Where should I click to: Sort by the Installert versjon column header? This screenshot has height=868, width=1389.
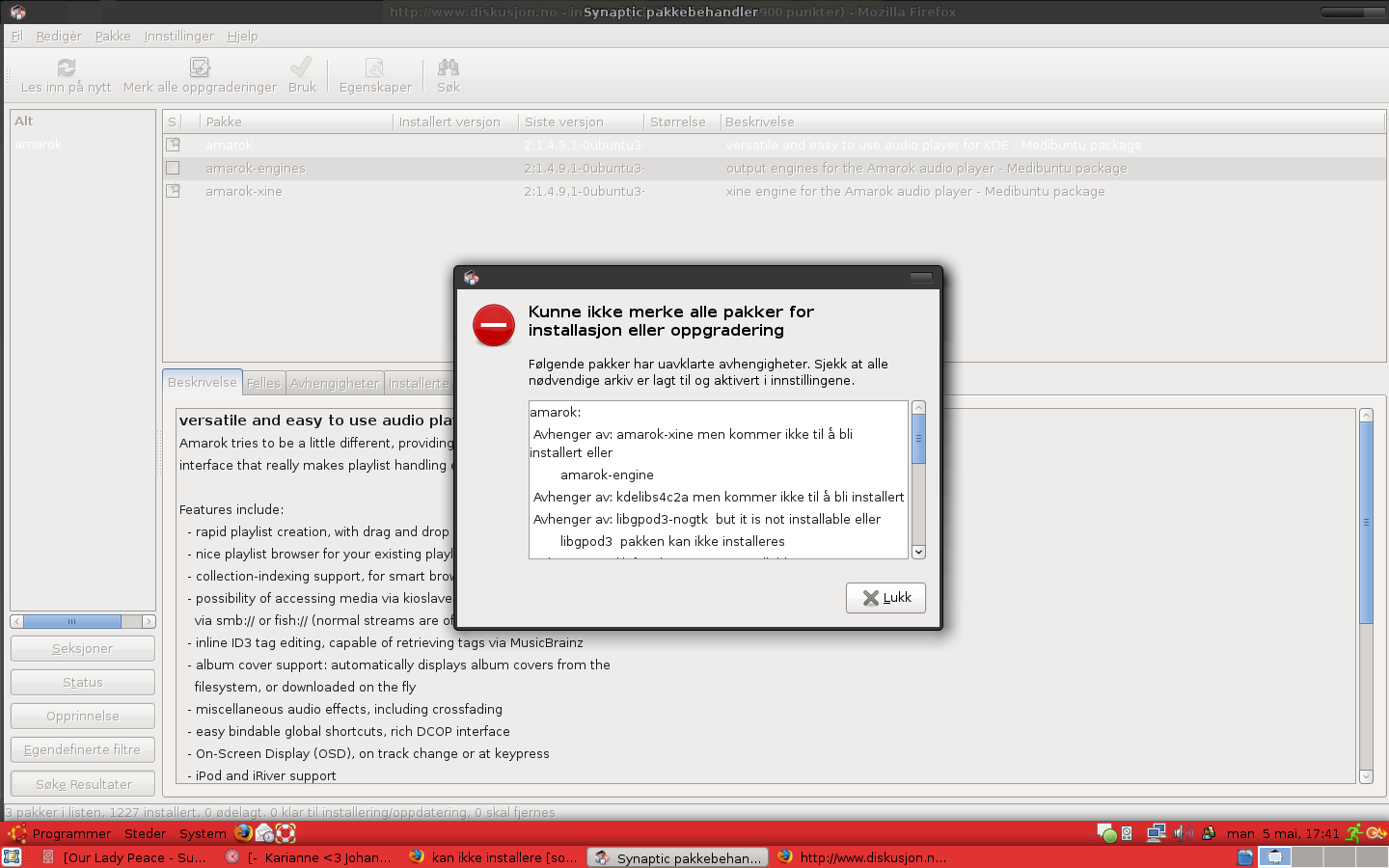[x=455, y=122]
